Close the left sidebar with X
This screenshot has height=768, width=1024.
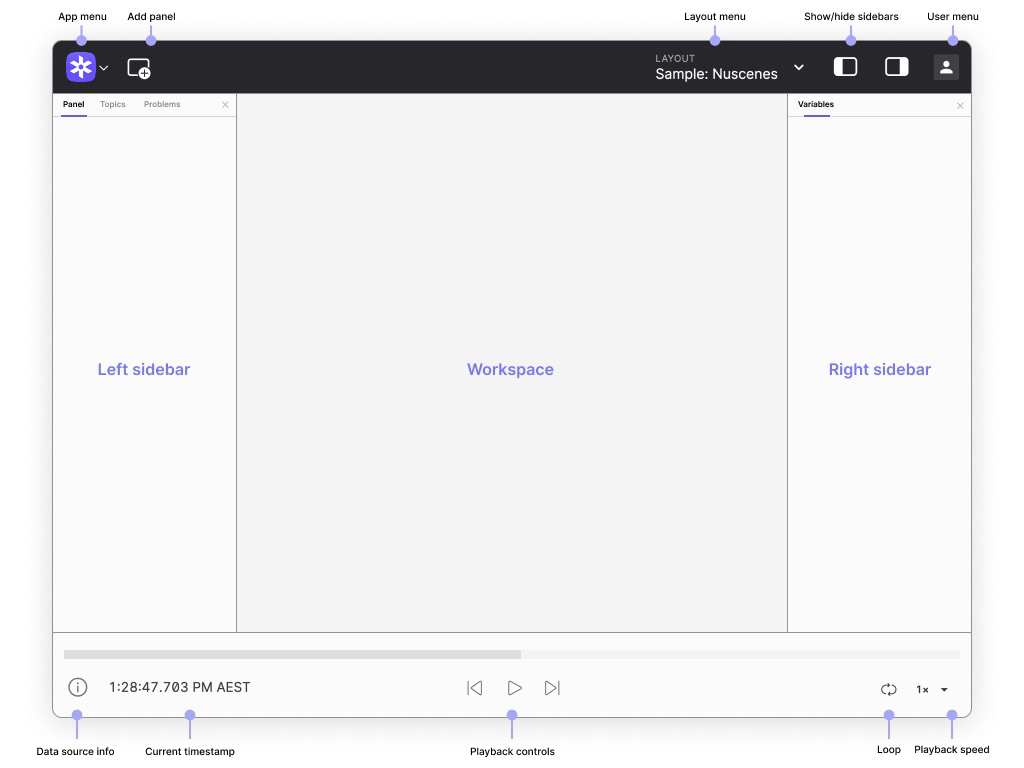click(x=225, y=105)
